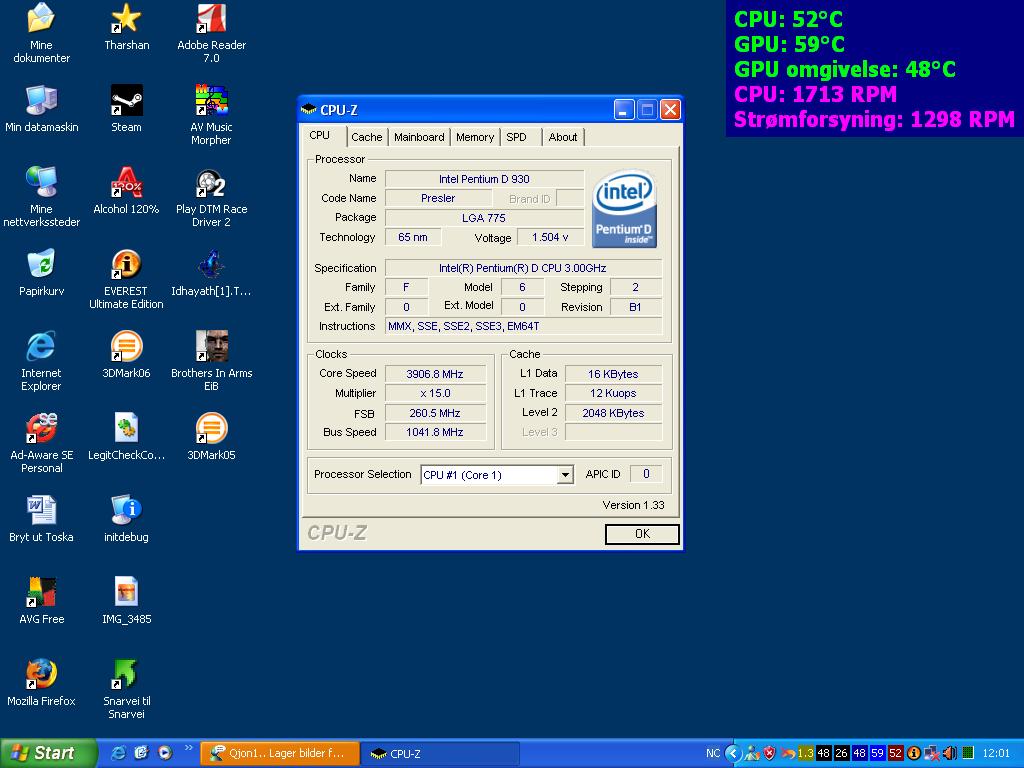Image resolution: width=1024 pixels, height=768 pixels.
Task: Expand quick launch overflow chevron
Action: click(188, 748)
